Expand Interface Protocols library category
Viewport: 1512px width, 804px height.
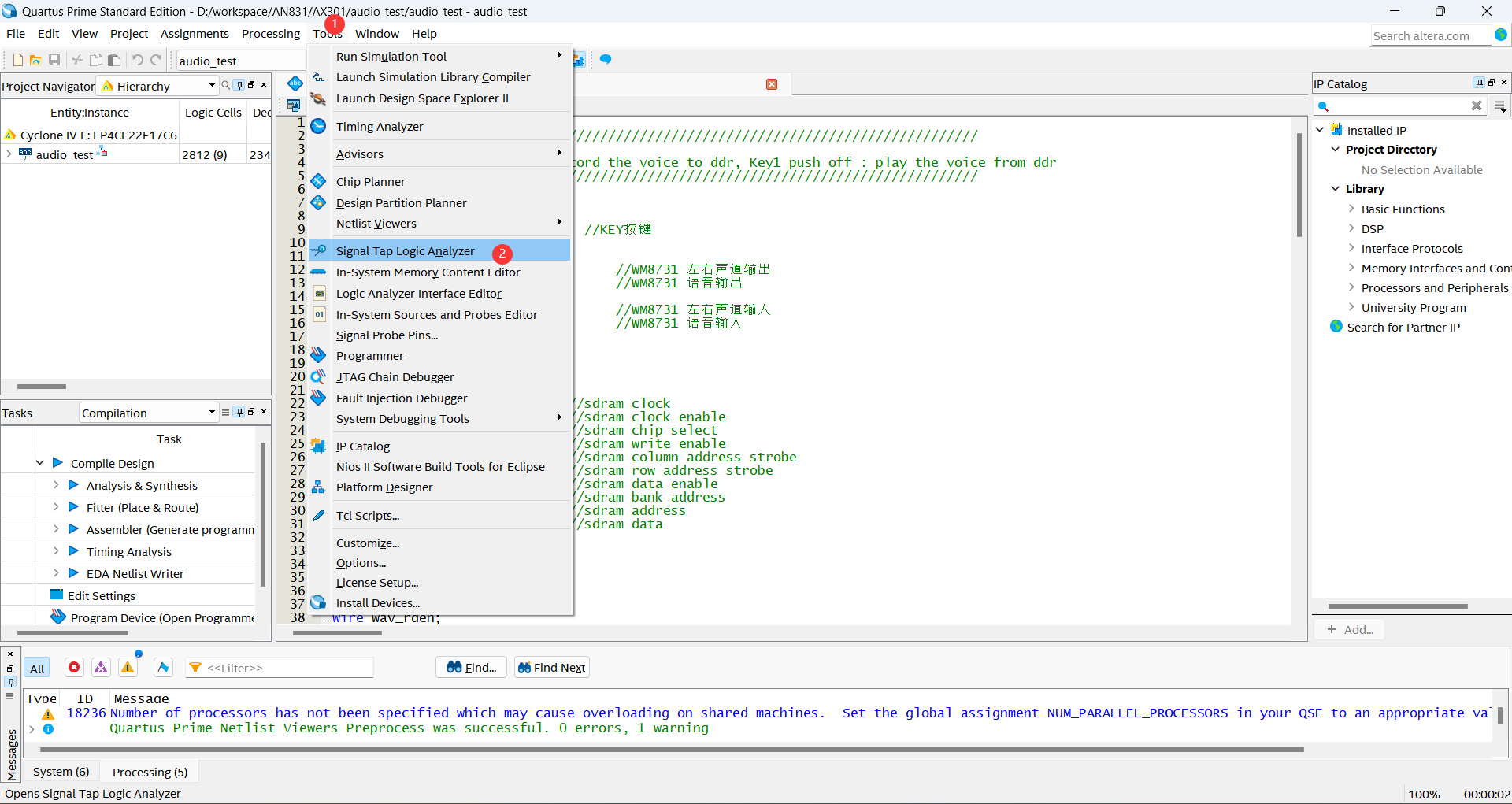(x=1351, y=248)
